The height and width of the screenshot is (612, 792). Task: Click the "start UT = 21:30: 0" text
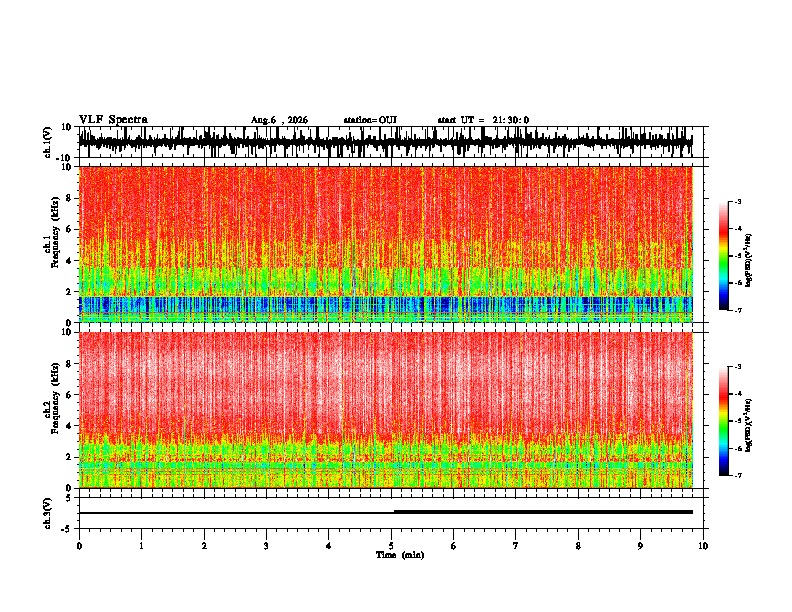[483, 120]
